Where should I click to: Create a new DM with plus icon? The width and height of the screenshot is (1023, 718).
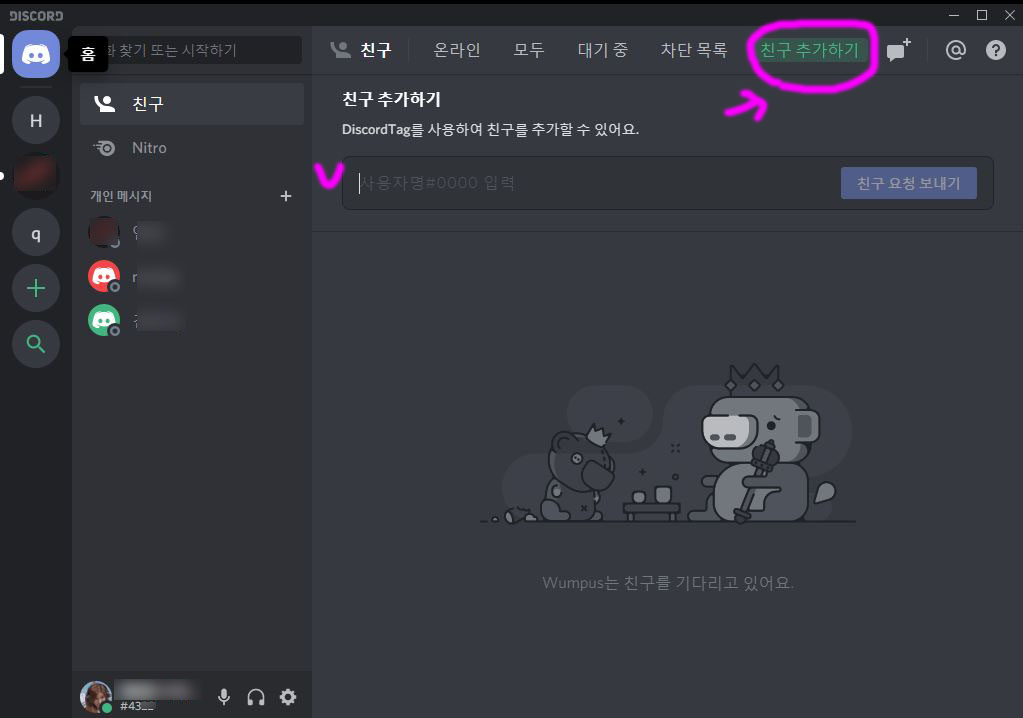(x=286, y=196)
